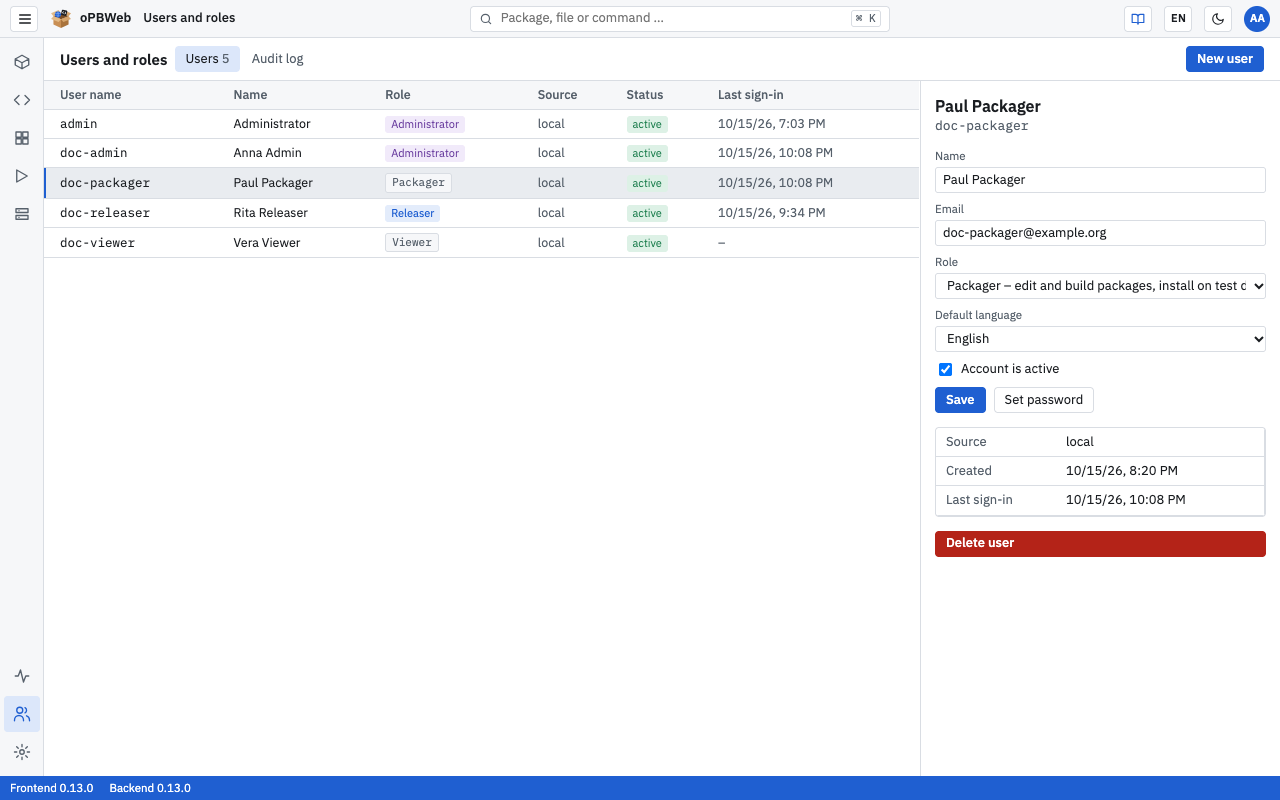
Task: Click the Set password button
Action: [1044, 400]
